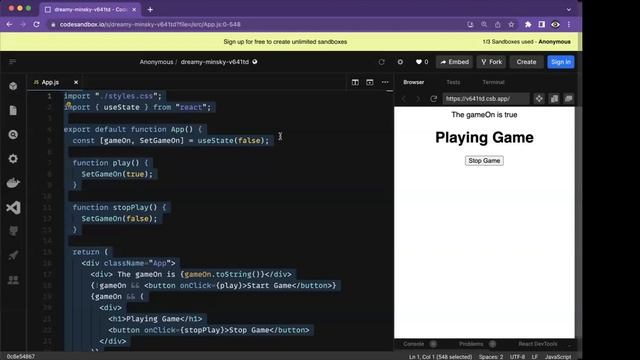Go back in the preview browser

point(404,99)
